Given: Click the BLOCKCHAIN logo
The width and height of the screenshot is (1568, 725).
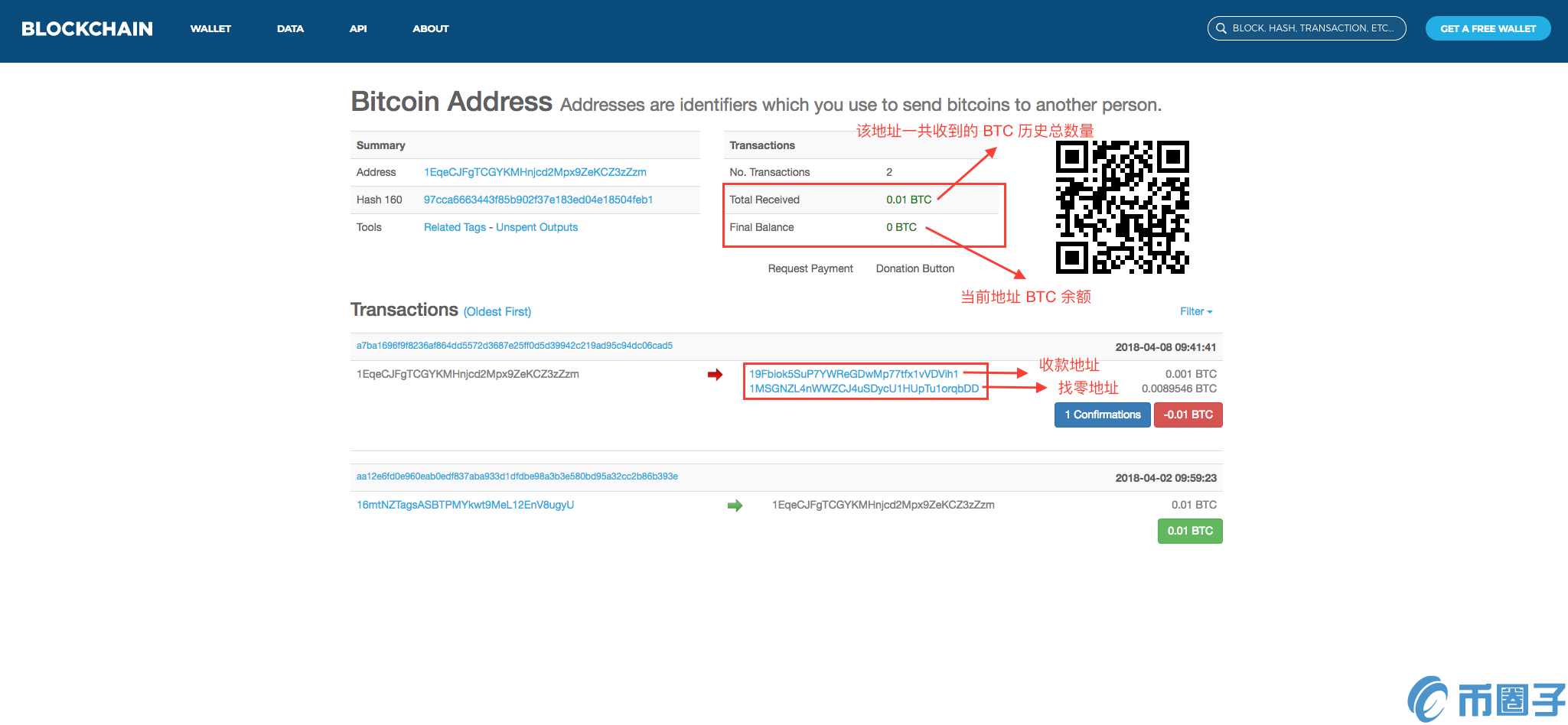Looking at the screenshot, I should click(87, 29).
